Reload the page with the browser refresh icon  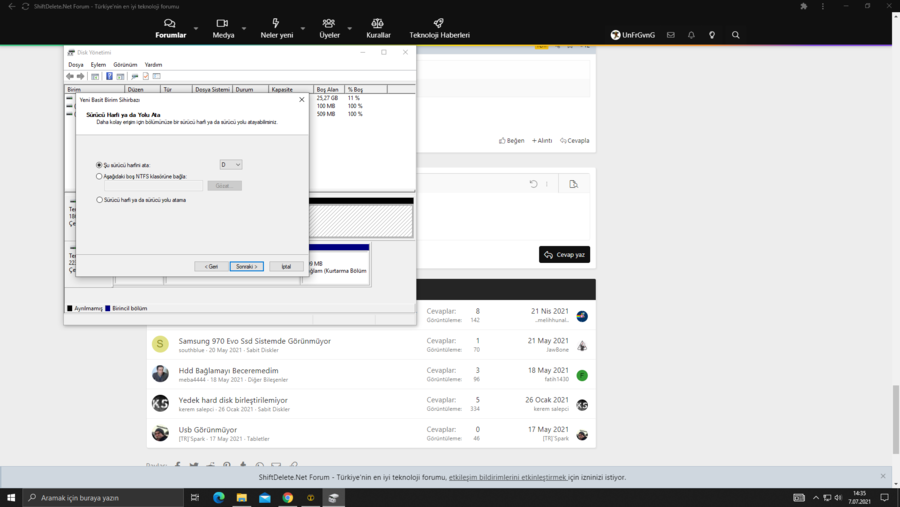pyautogui.click(x=25, y=6)
